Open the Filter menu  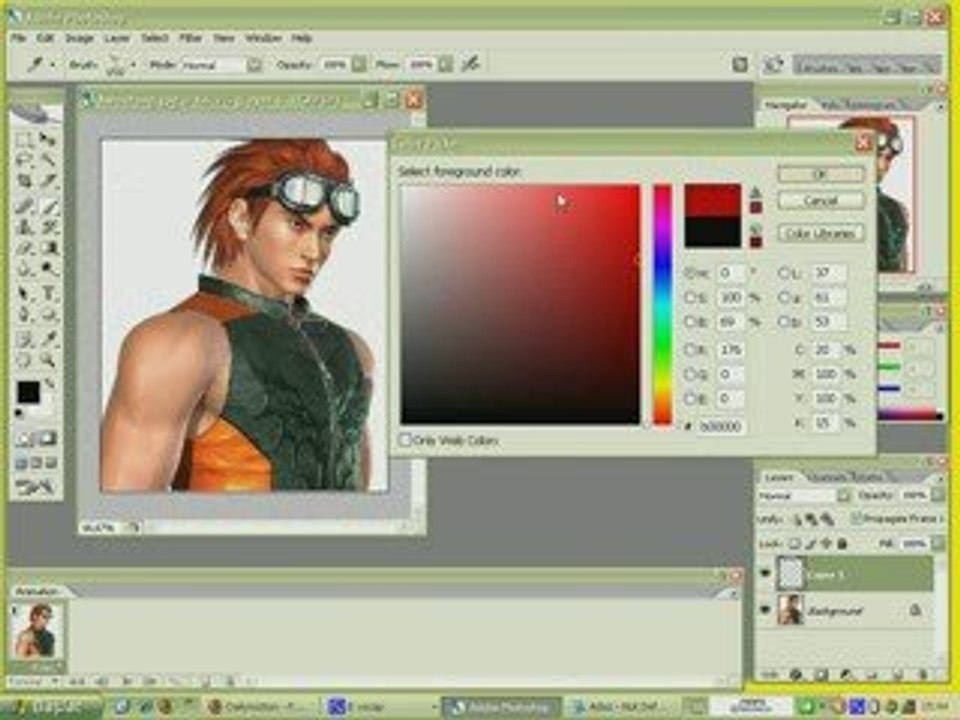tap(190, 38)
